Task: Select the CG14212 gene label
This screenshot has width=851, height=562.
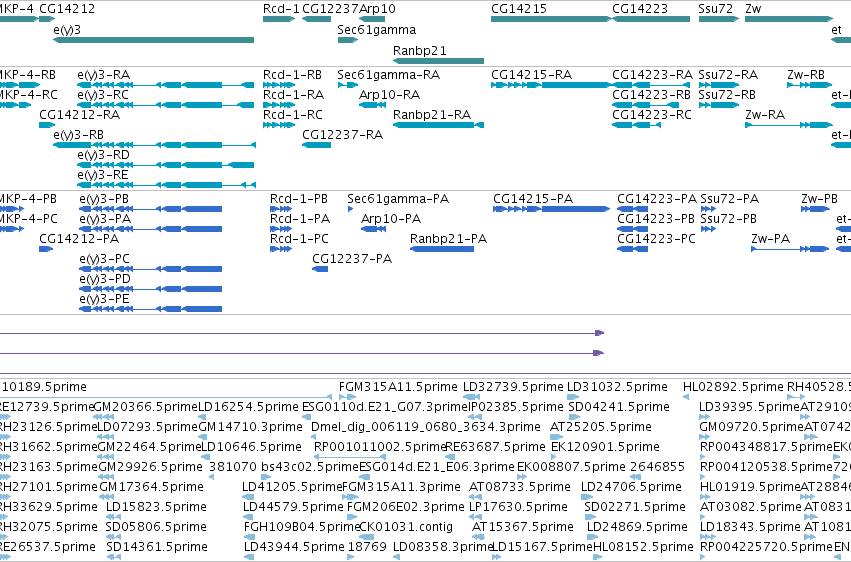Action: click(x=67, y=9)
